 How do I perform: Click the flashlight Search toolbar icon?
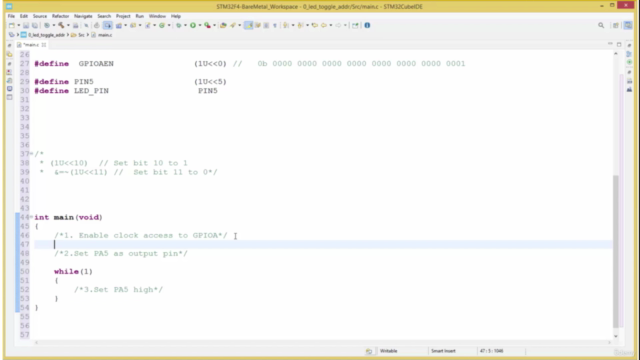click(x=233, y=25)
